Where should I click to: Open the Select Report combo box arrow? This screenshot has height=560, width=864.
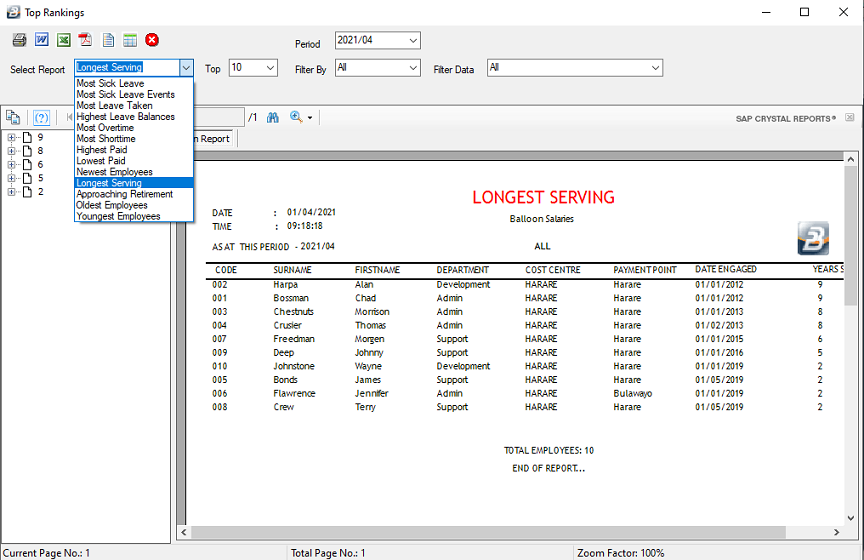[x=186, y=68]
